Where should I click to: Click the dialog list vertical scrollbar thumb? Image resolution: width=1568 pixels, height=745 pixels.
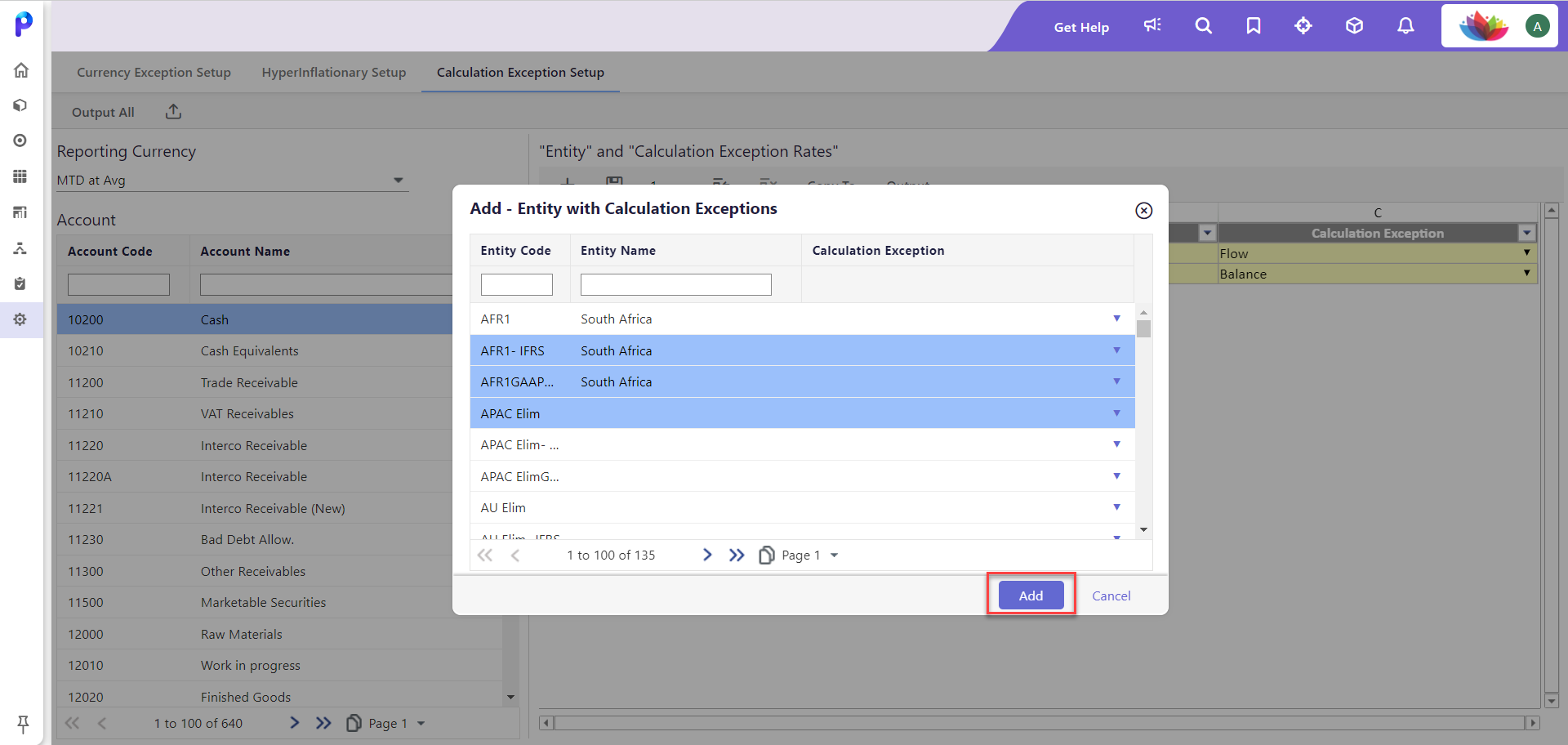coord(1143,329)
